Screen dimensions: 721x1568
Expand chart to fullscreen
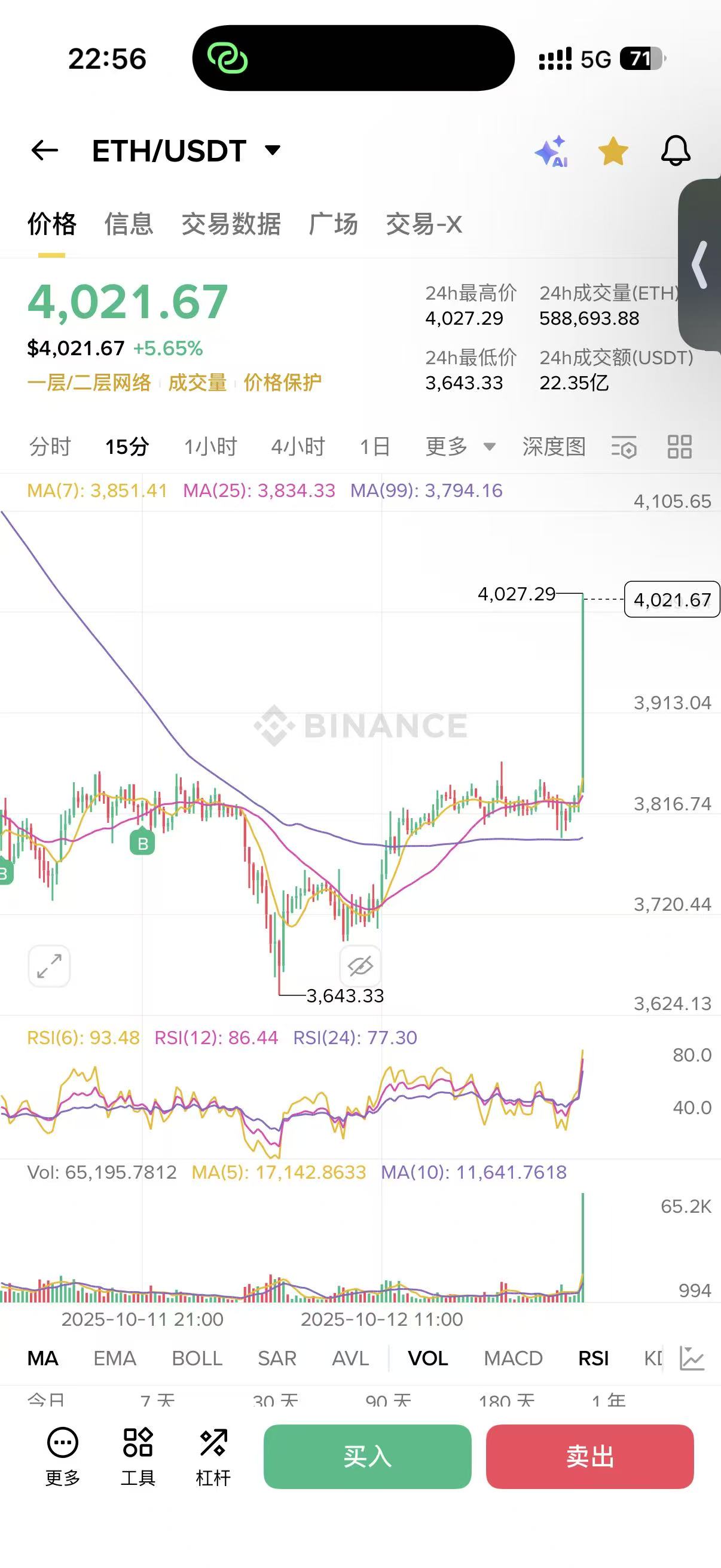pyautogui.click(x=49, y=966)
